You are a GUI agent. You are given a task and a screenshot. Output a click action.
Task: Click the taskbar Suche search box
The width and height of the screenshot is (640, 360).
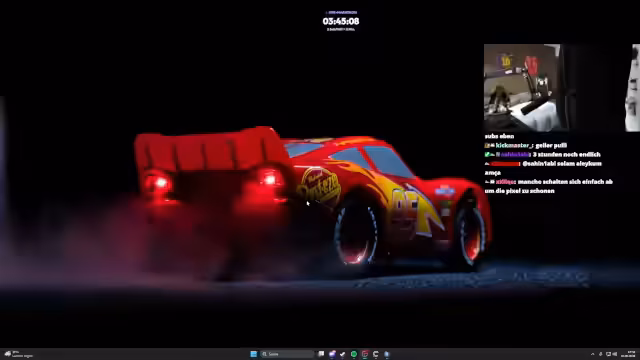[x=287, y=354]
